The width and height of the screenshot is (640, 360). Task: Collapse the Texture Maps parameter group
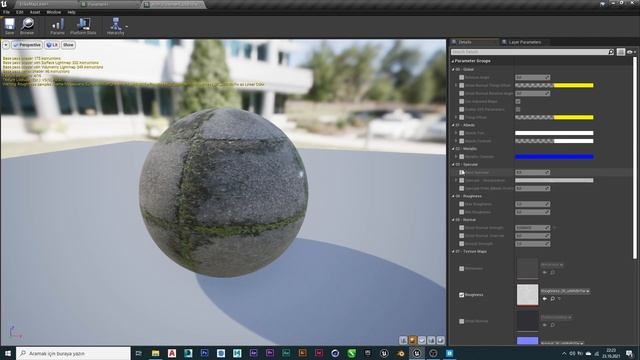coord(453,252)
